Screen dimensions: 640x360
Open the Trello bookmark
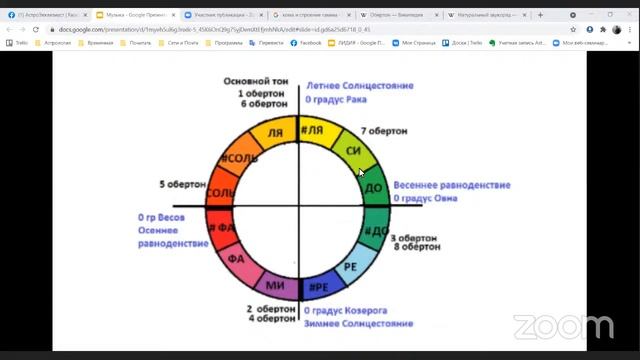(x=17, y=42)
